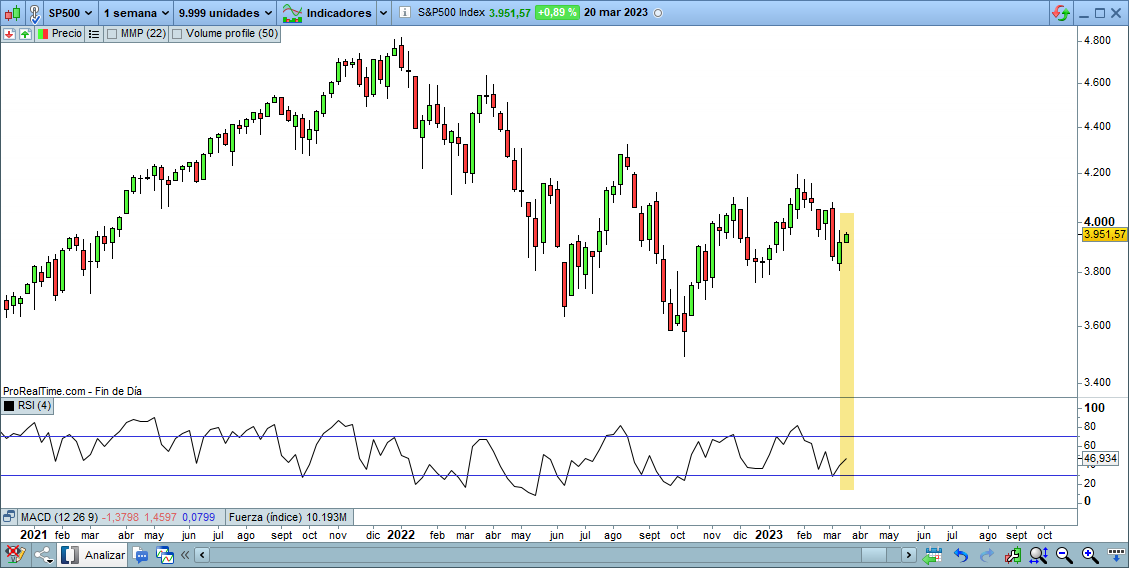Viewport: 1129px width, 568px height.
Task: Click the bottom-right toolbar expand icon
Action: click(x=1117, y=555)
